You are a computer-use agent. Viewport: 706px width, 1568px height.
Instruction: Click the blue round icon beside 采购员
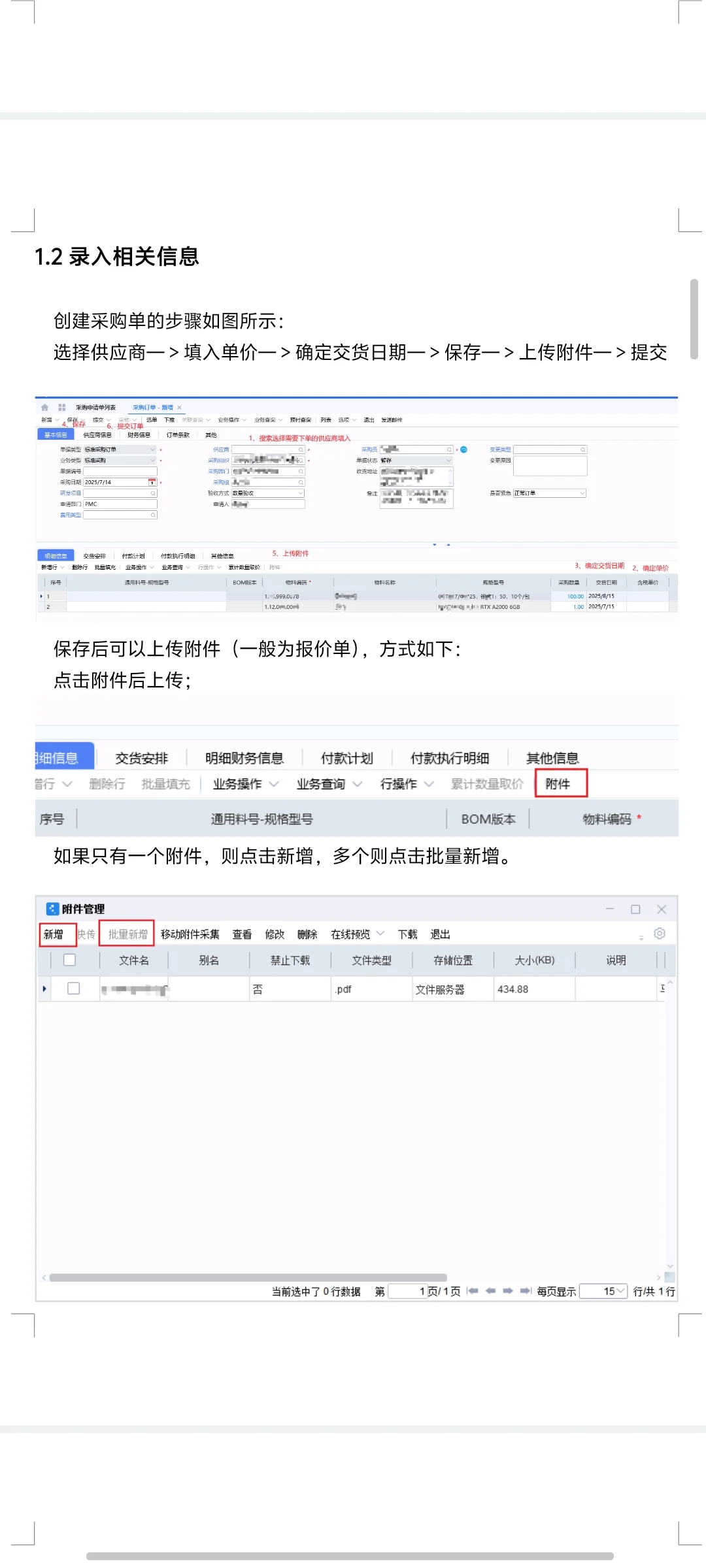click(x=463, y=449)
